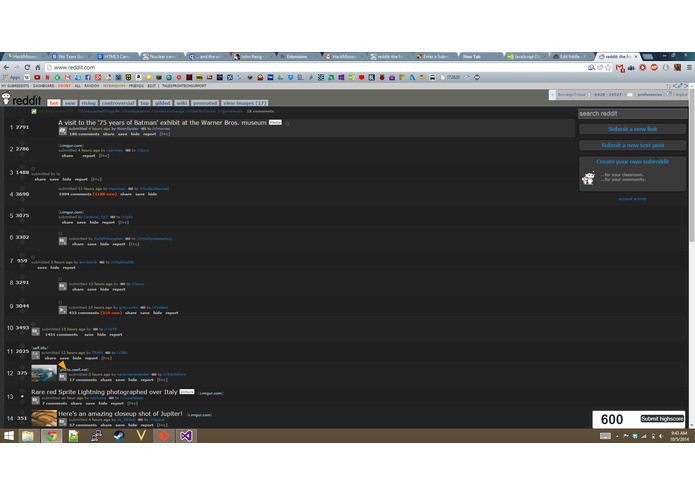
Task: Open the promoted tab
Action: 205,103
